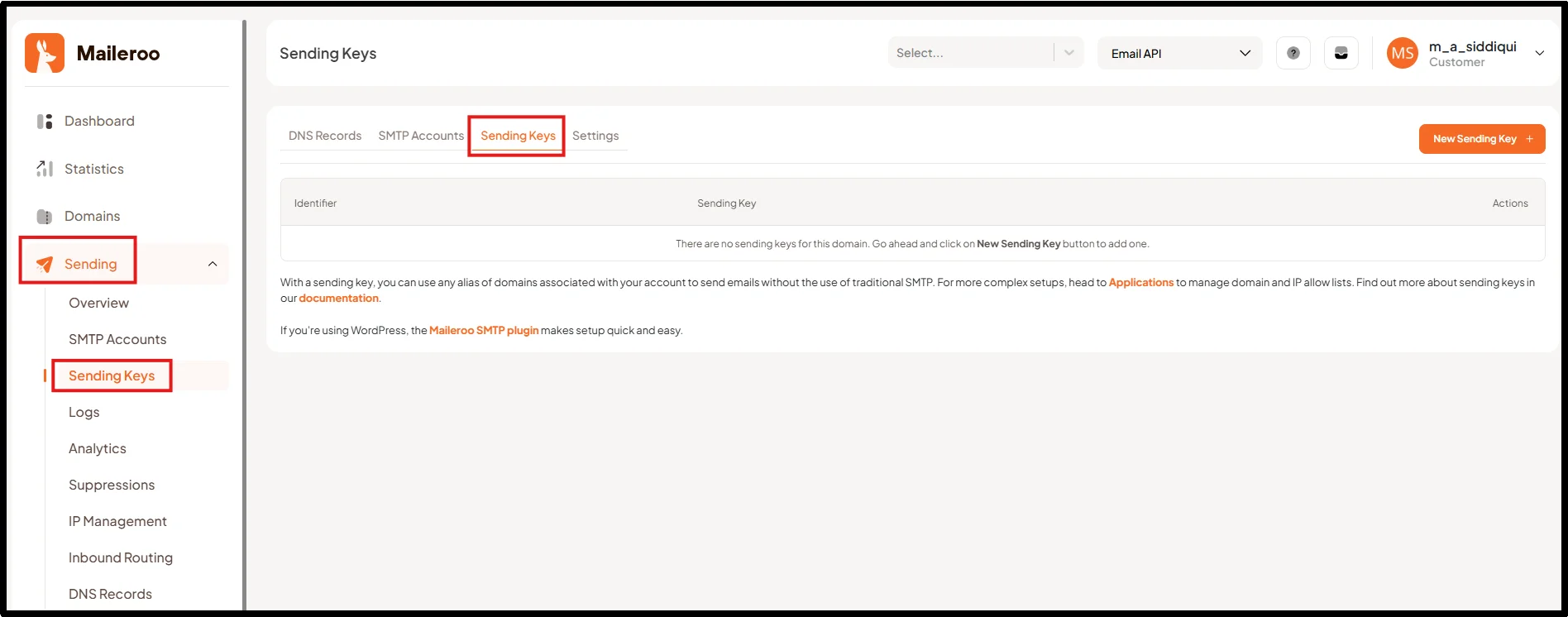Open Overview under Sending
Image resolution: width=1568 pixels, height=617 pixels.
98,303
